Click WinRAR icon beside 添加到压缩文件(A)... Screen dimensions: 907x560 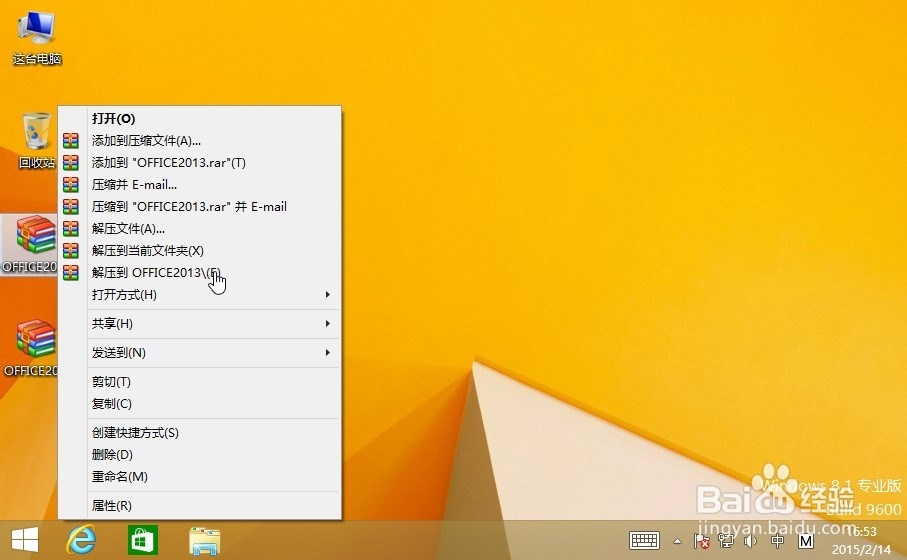[x=71, y=141]
